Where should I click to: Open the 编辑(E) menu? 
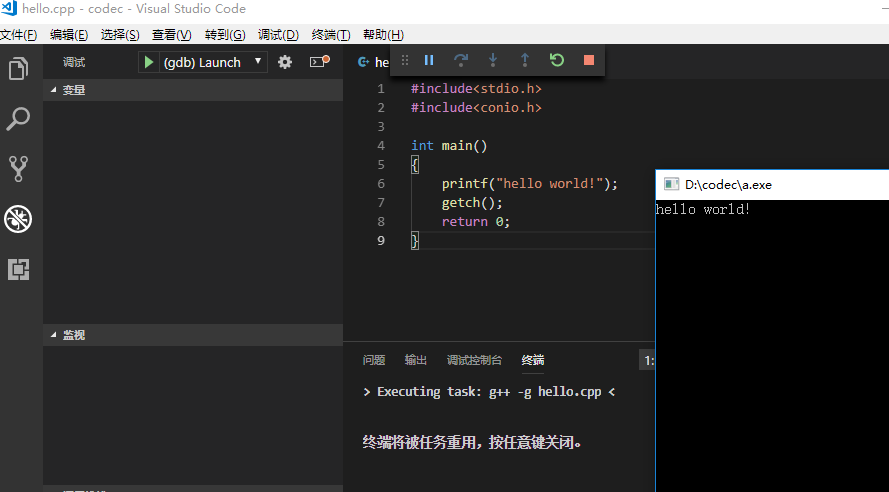(69, 35)
